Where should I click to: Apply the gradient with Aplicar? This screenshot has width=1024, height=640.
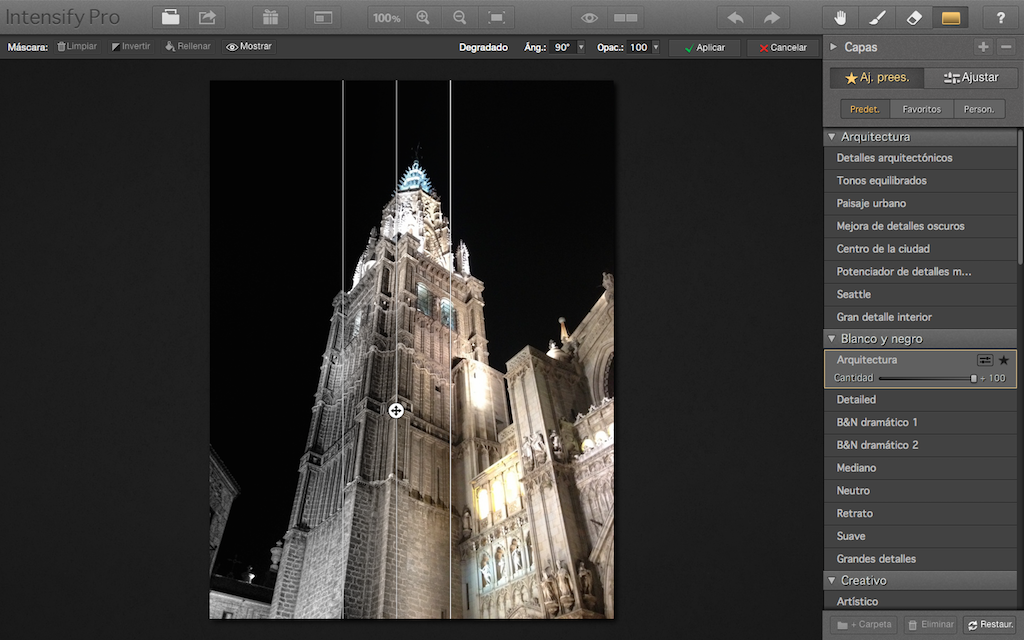(x=705, y=48)
